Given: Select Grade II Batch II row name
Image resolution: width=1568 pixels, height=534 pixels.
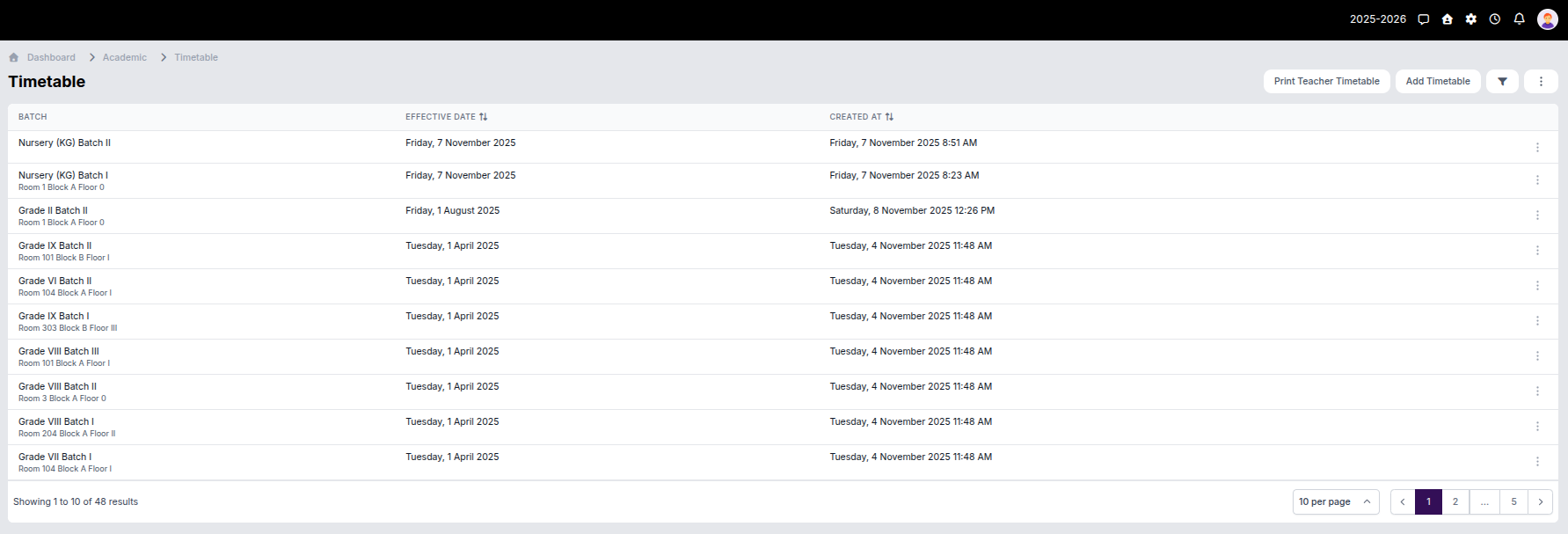Looking at the screenshot, I should pyautogui.click(x=53, y=210).
